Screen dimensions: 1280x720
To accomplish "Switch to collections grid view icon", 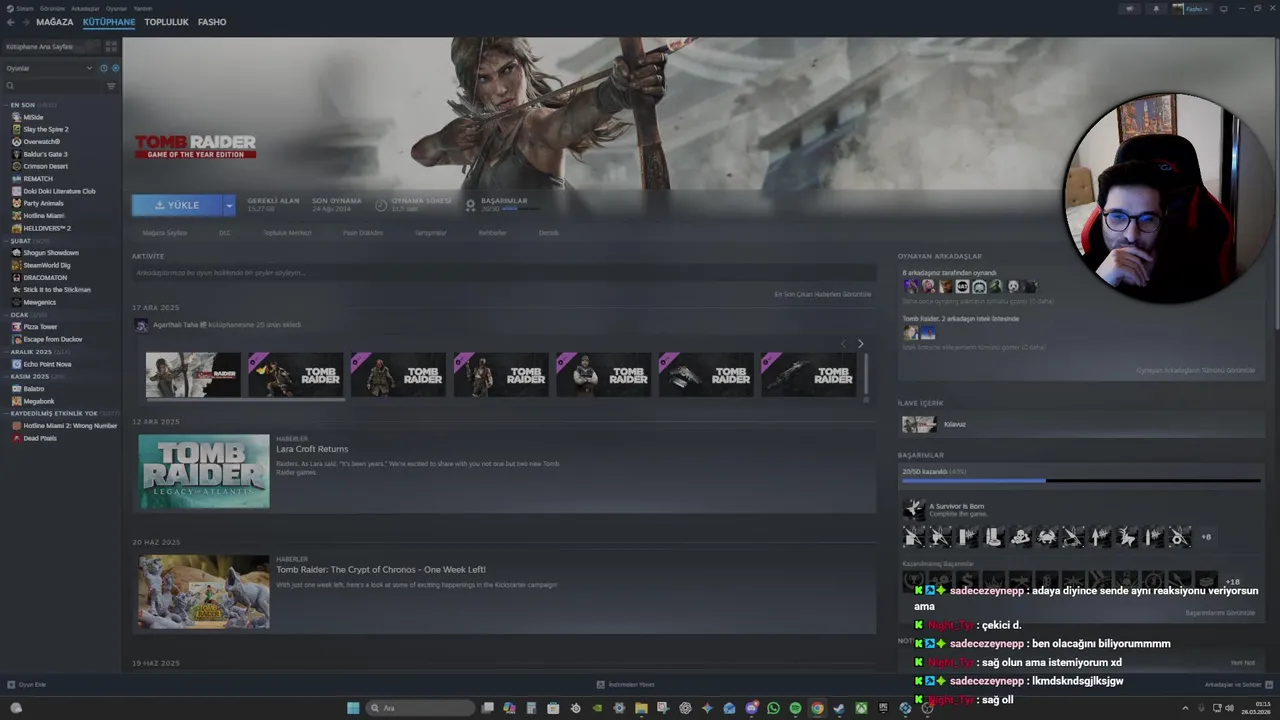I will point(111,46).
